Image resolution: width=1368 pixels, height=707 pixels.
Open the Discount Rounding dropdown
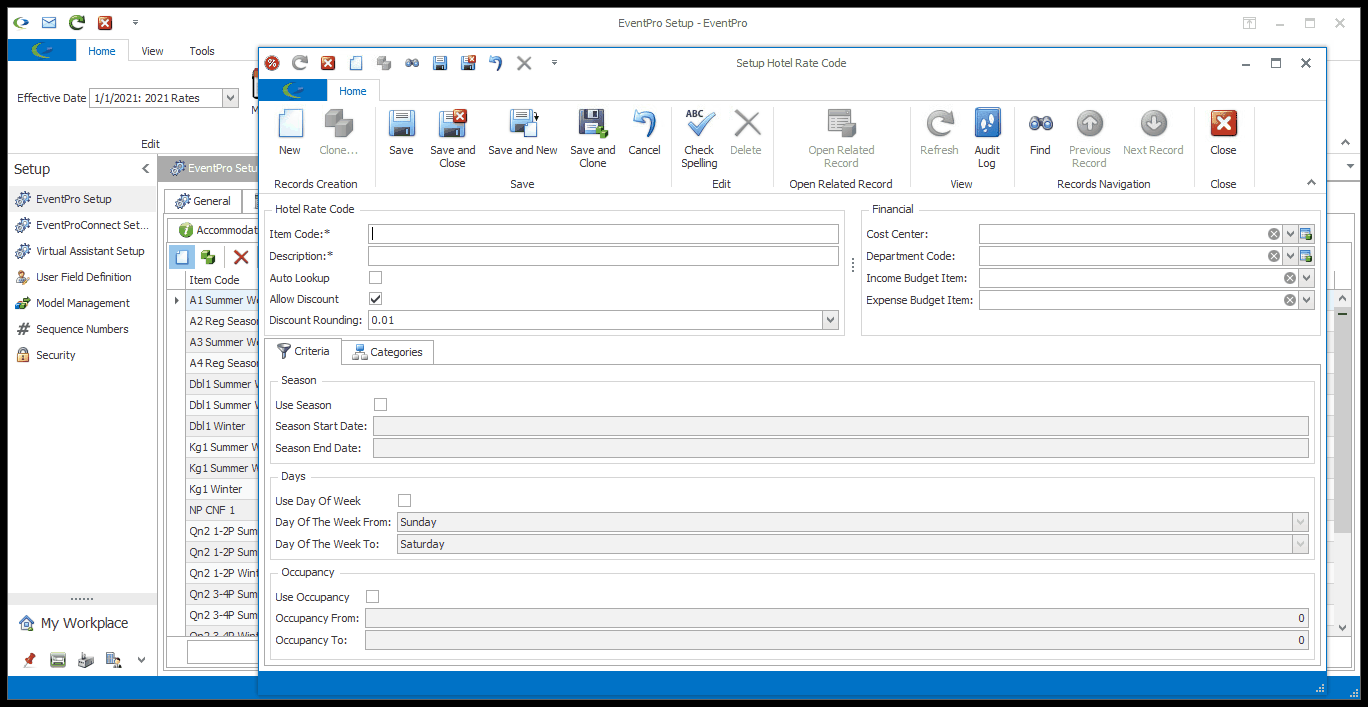pyautogui.click(x=830, y=320)
